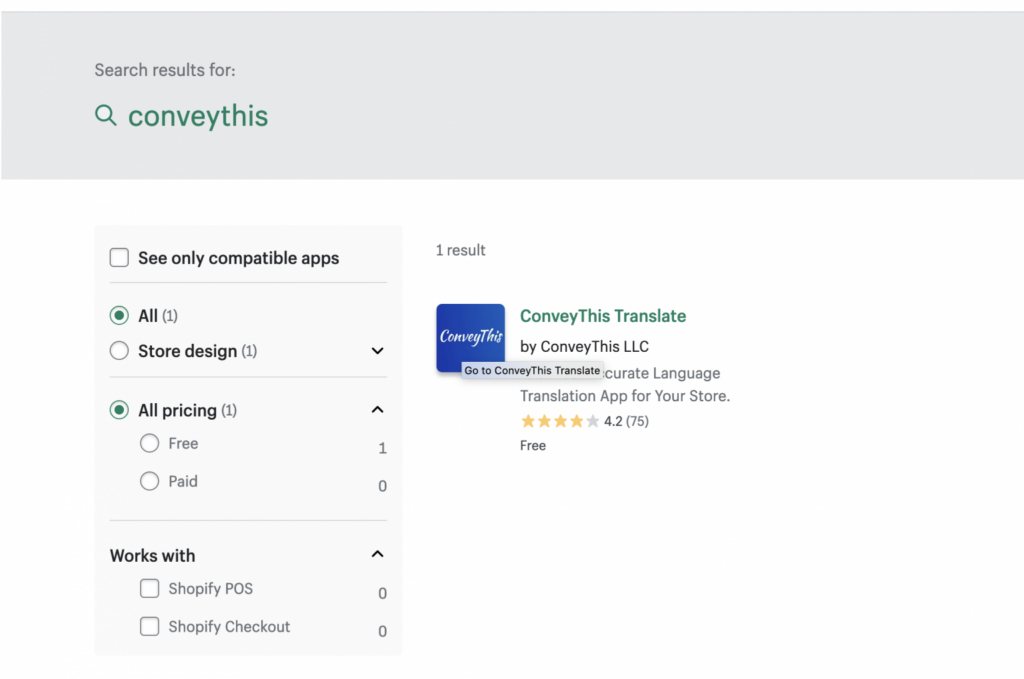
Task: Collapse the Works with section chevron
Action: (x=377, y=555)
